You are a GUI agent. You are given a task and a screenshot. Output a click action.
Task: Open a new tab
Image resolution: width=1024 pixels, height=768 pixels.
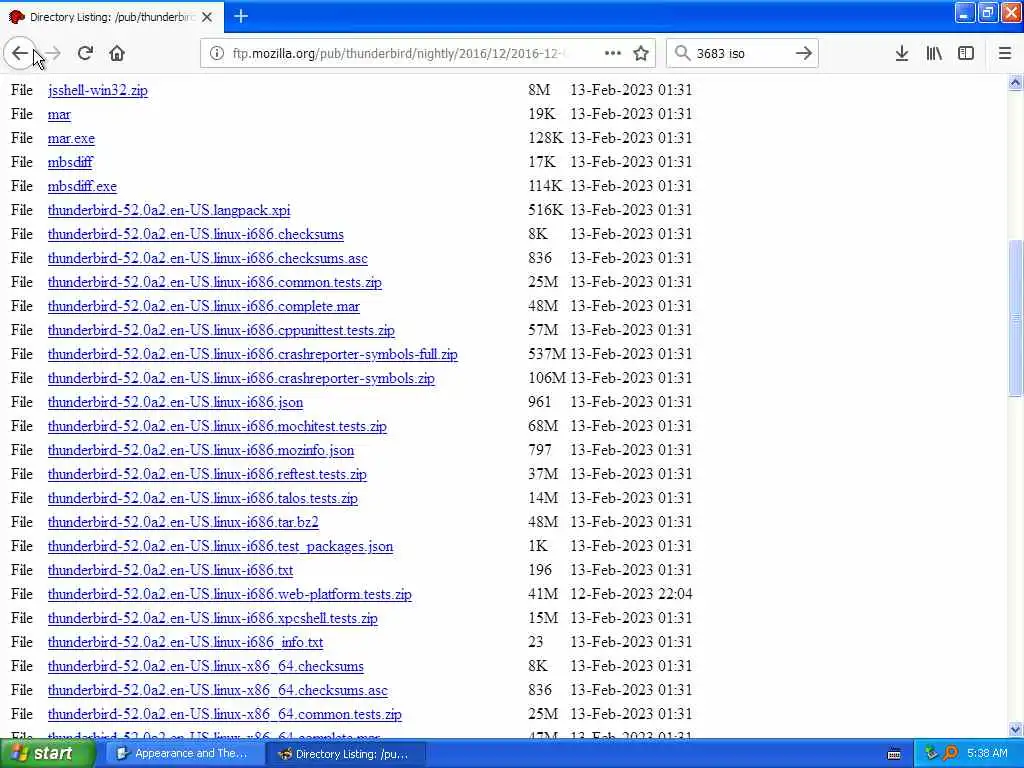pyautogui.click(x=241, y=16)
